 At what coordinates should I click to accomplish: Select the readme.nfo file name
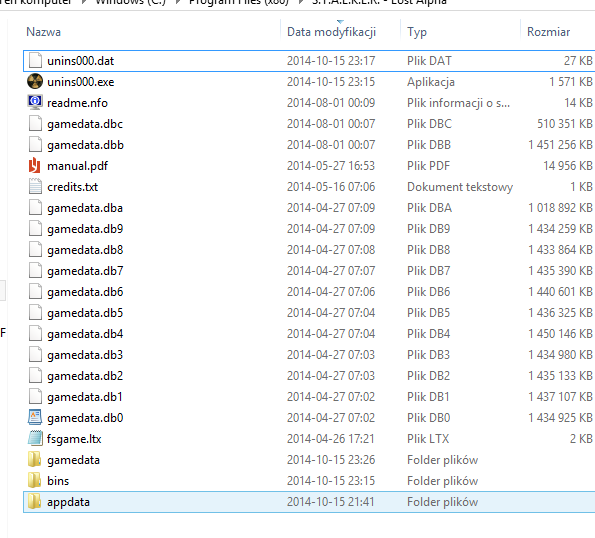pos(77,103)
